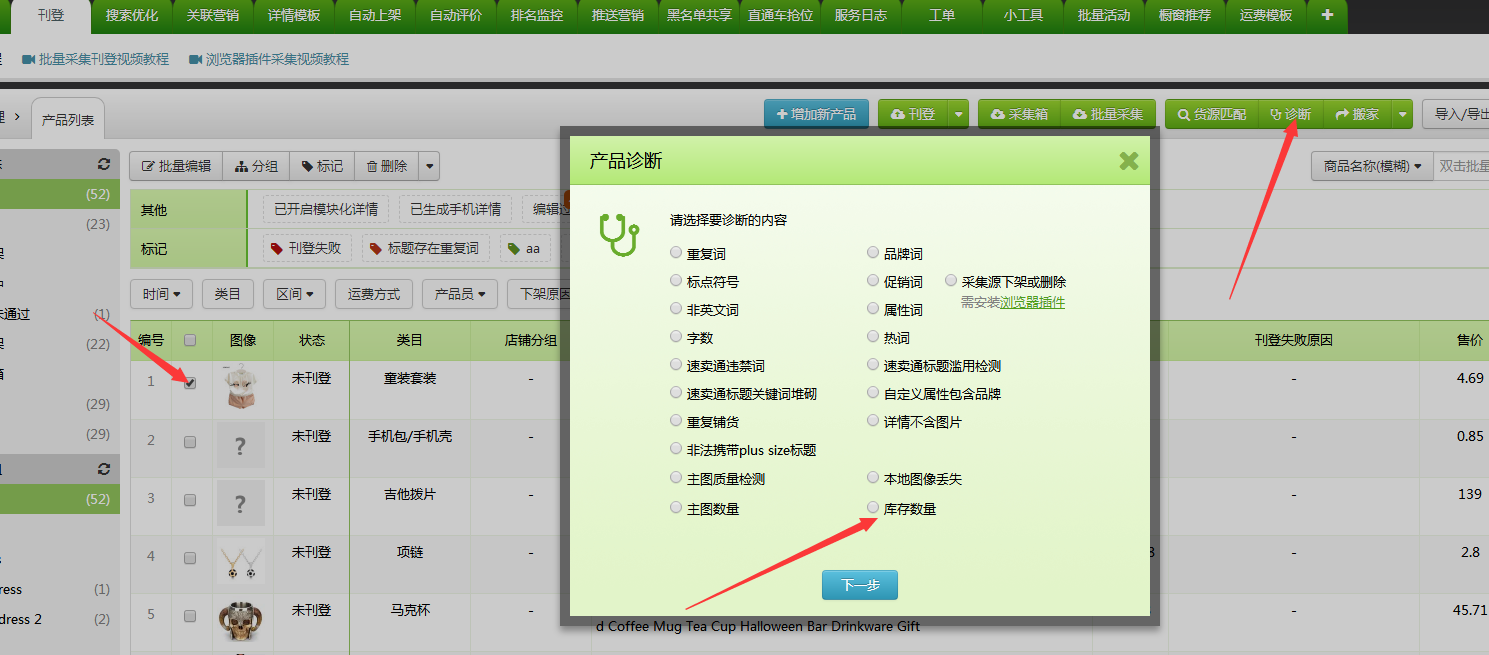Select the 采集源下架或删除 radio option
The height and width of the screenshot is (655, 1489).
click(951, 282)
